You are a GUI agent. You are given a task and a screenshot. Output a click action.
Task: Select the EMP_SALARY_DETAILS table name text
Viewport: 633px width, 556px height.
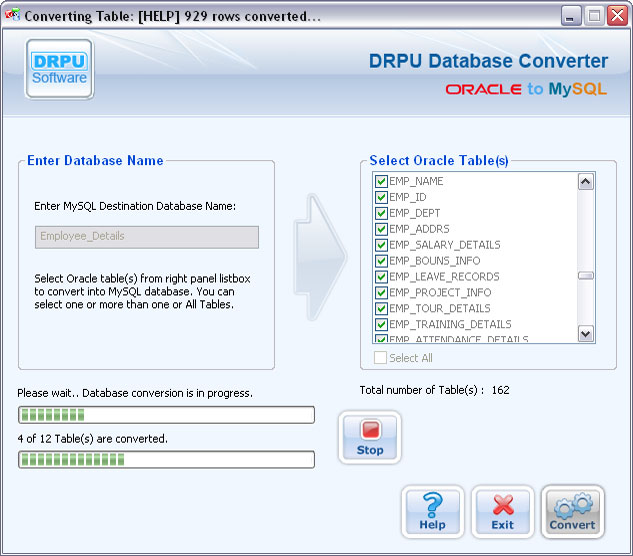(x=444, y=245)
